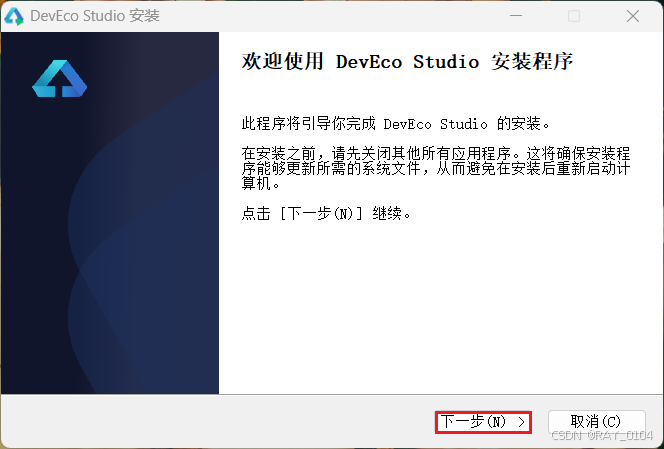
Task: Click the DevEco Studio title bar icon
Action: click(x=14, y=16)
